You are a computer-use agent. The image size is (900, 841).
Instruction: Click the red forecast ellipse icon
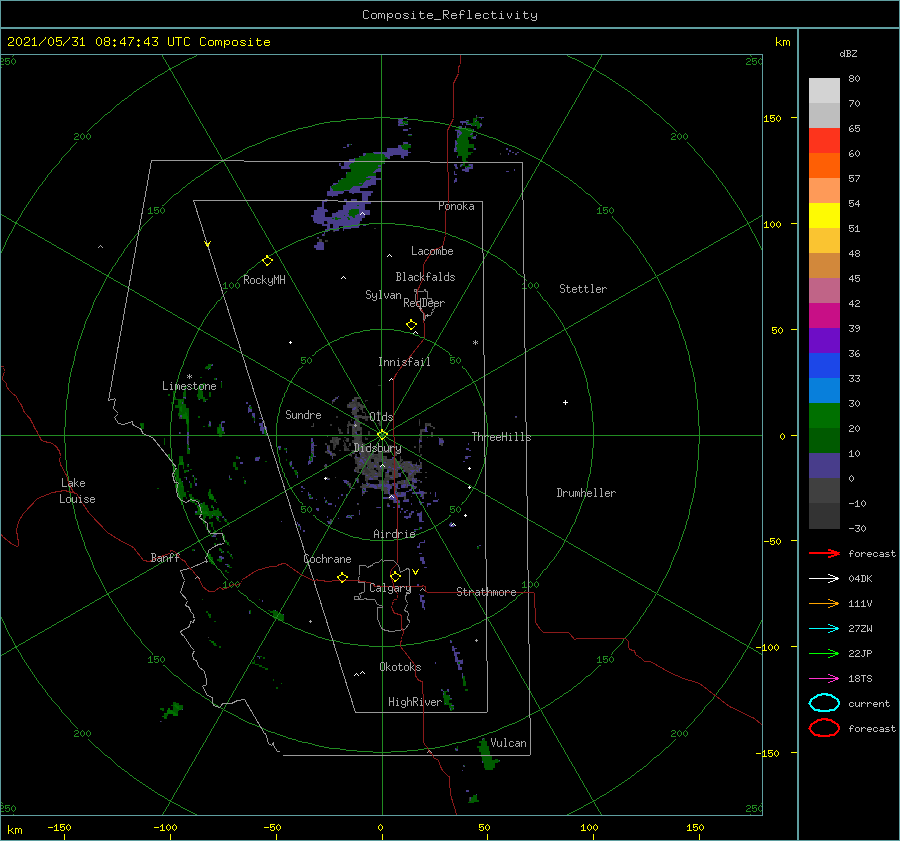tap(824, 728)
